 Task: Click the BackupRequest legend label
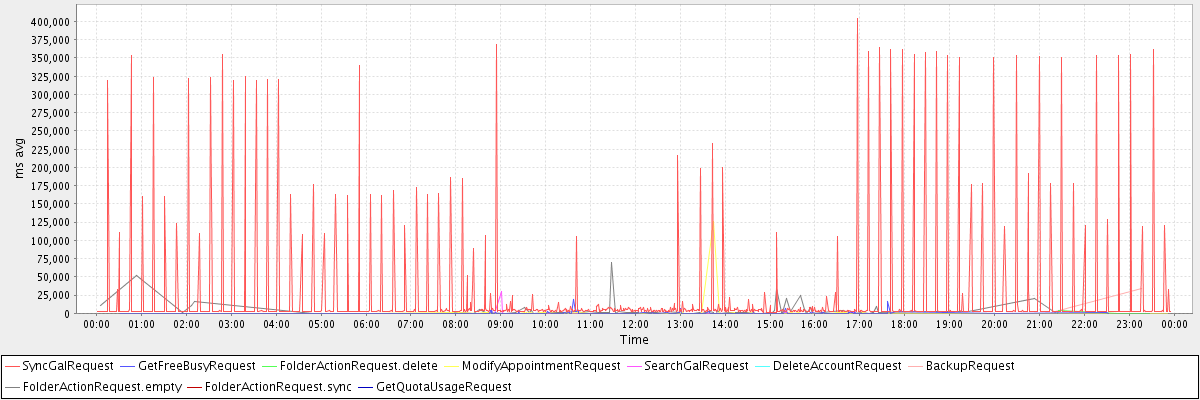click(970, 366)
